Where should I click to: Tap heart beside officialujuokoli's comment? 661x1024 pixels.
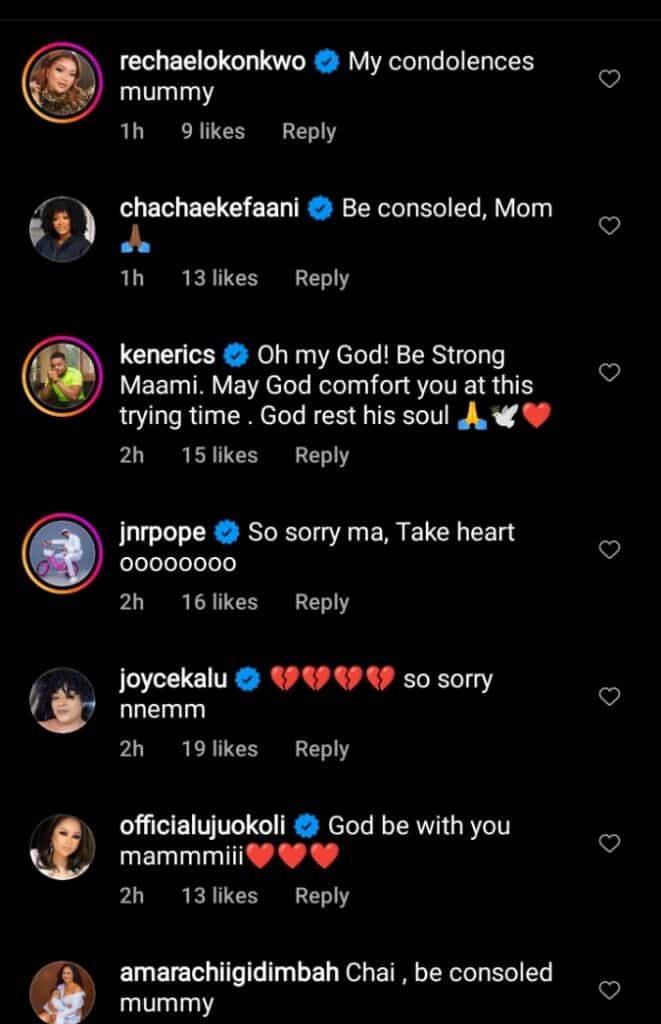609,844
